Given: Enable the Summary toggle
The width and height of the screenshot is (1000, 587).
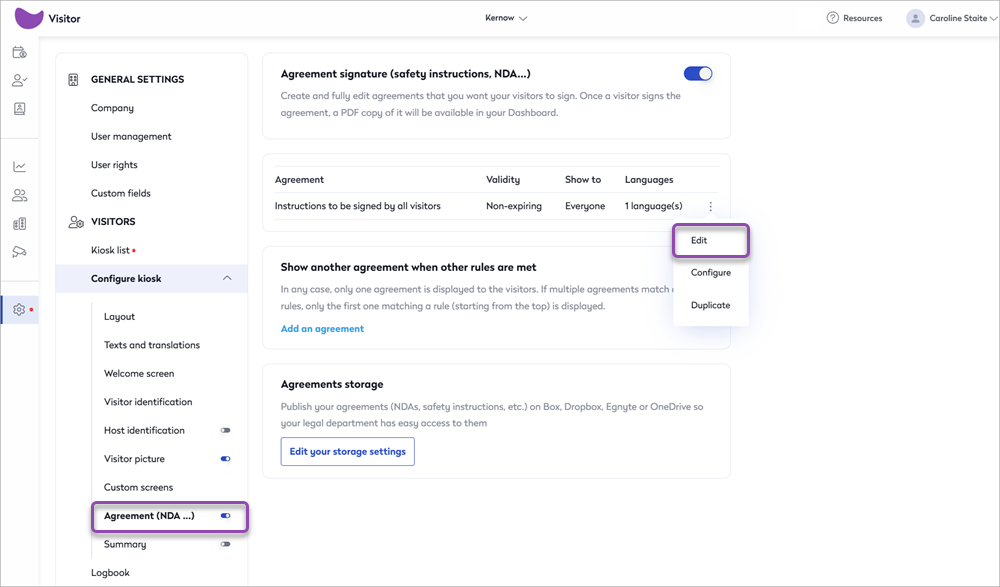Looking at the screenshot, I should (x=225, y=545).
